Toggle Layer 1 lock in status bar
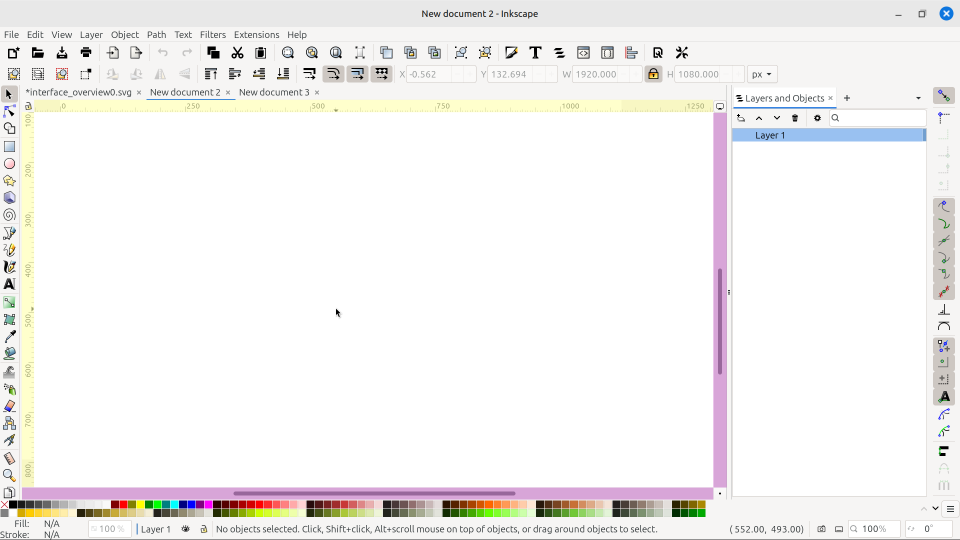 (x=203, y=529)
